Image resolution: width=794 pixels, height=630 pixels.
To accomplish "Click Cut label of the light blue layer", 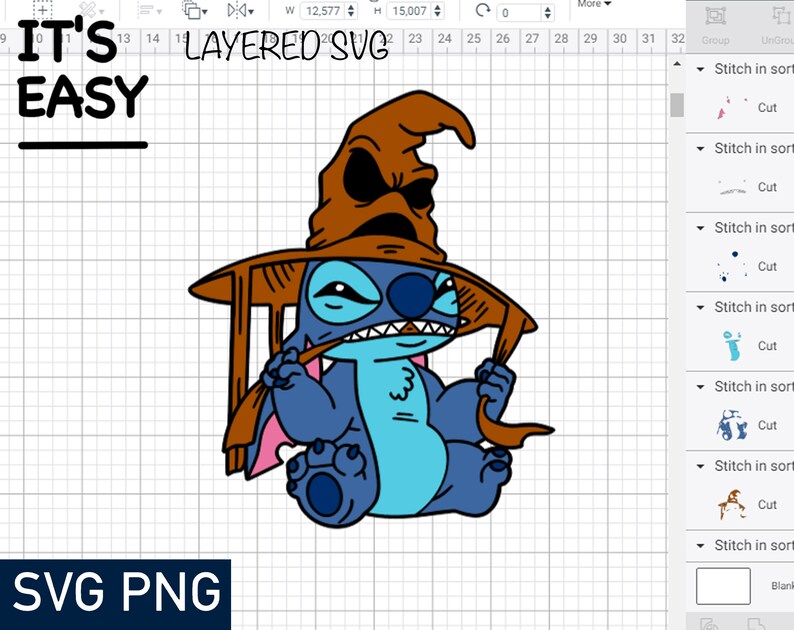I will click(767, 346).
